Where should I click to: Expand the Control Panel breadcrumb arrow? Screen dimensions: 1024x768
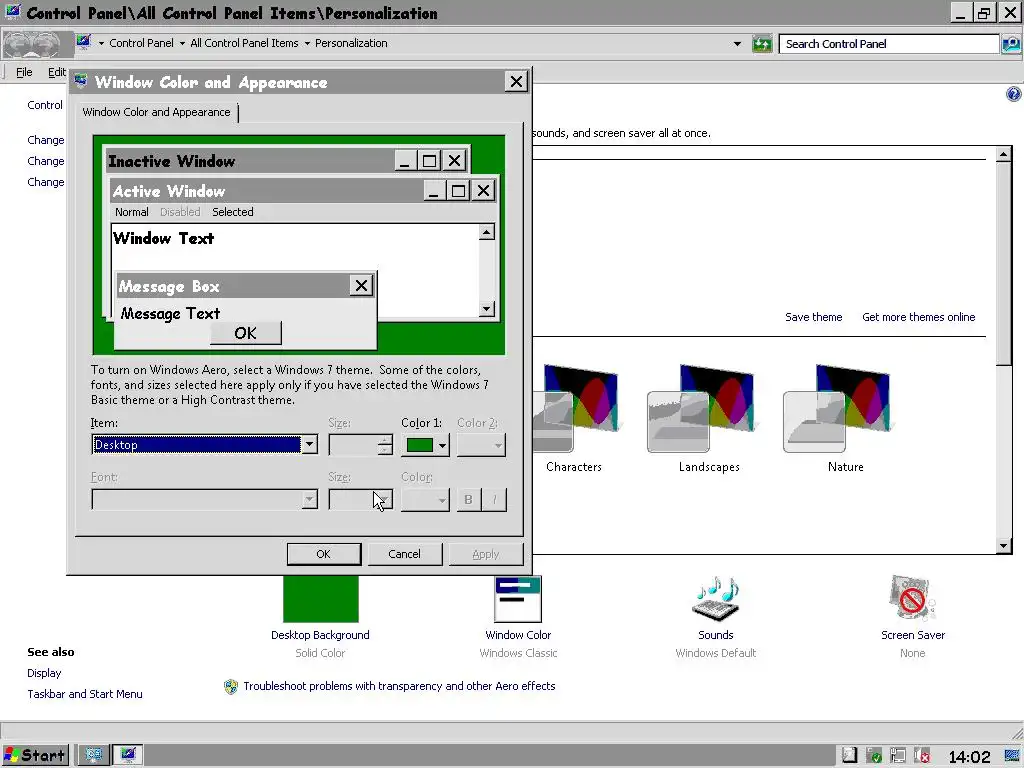point(182,44)
